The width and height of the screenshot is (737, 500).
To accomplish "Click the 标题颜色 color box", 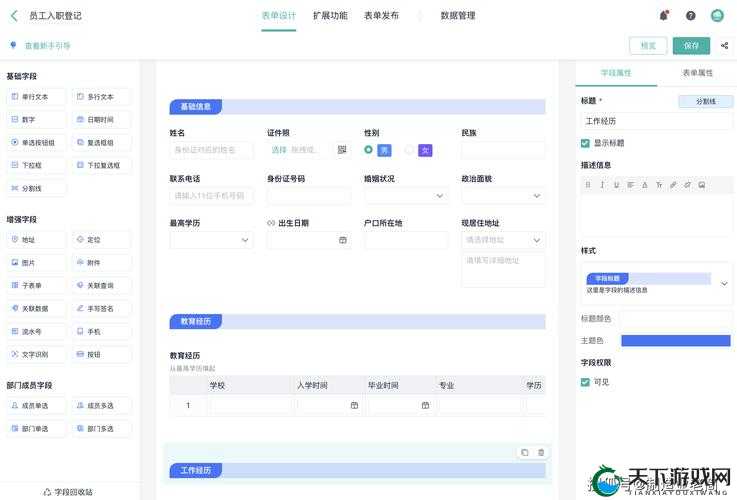I will [676, 319].
